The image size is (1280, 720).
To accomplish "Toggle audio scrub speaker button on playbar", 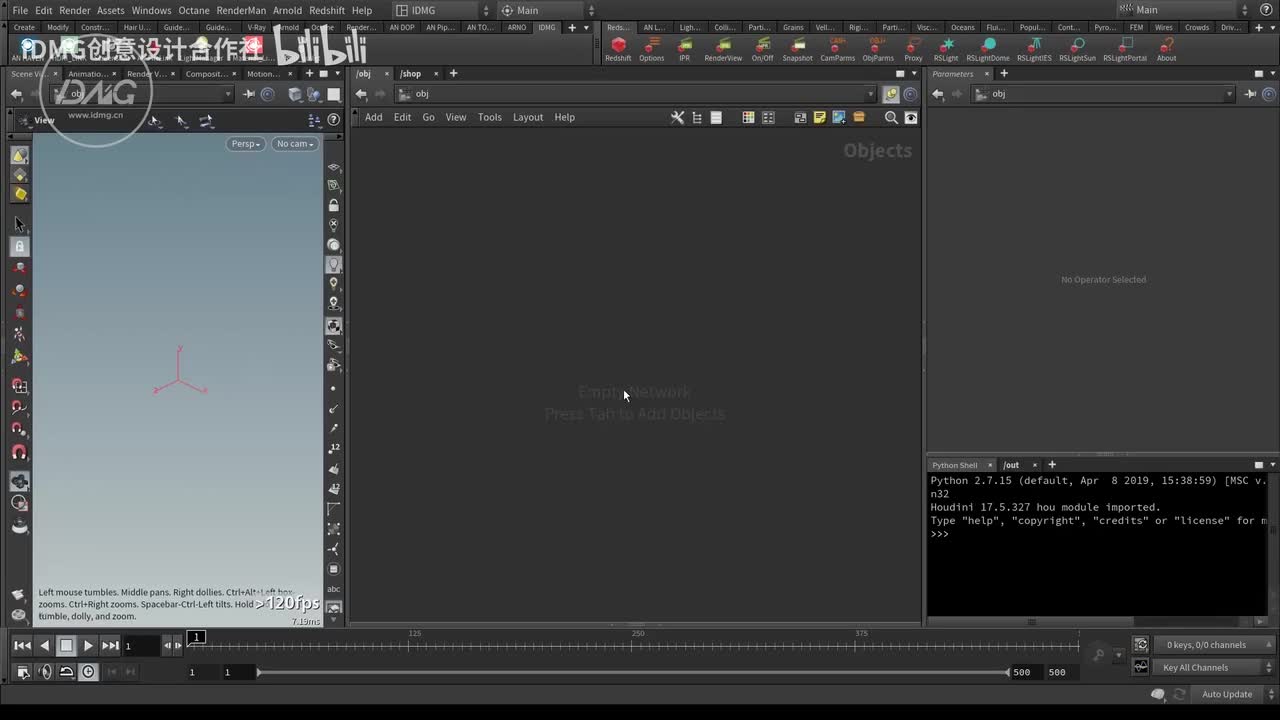I will [44, 672].
